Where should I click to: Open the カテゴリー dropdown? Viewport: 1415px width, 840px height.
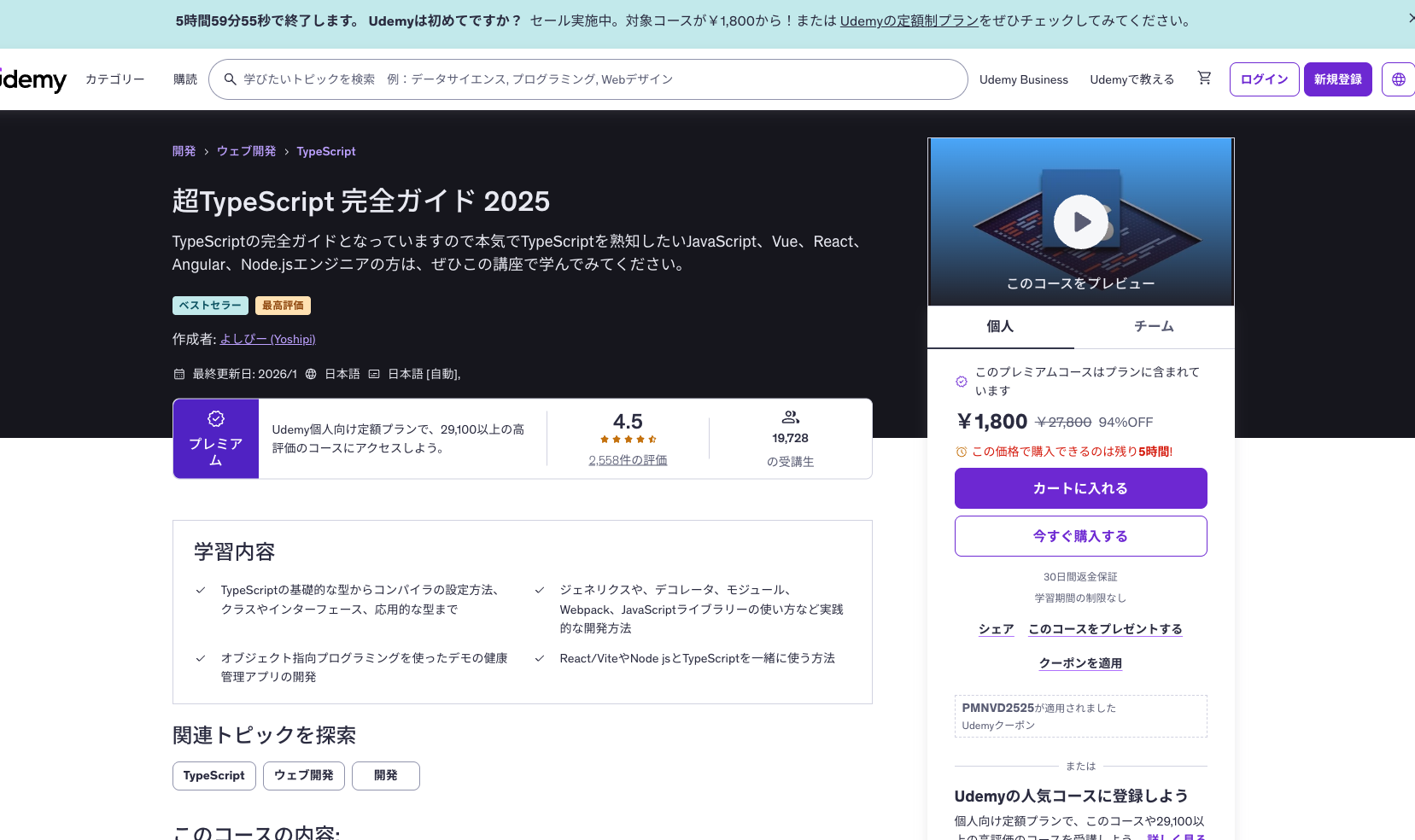[x=114, y=79]
